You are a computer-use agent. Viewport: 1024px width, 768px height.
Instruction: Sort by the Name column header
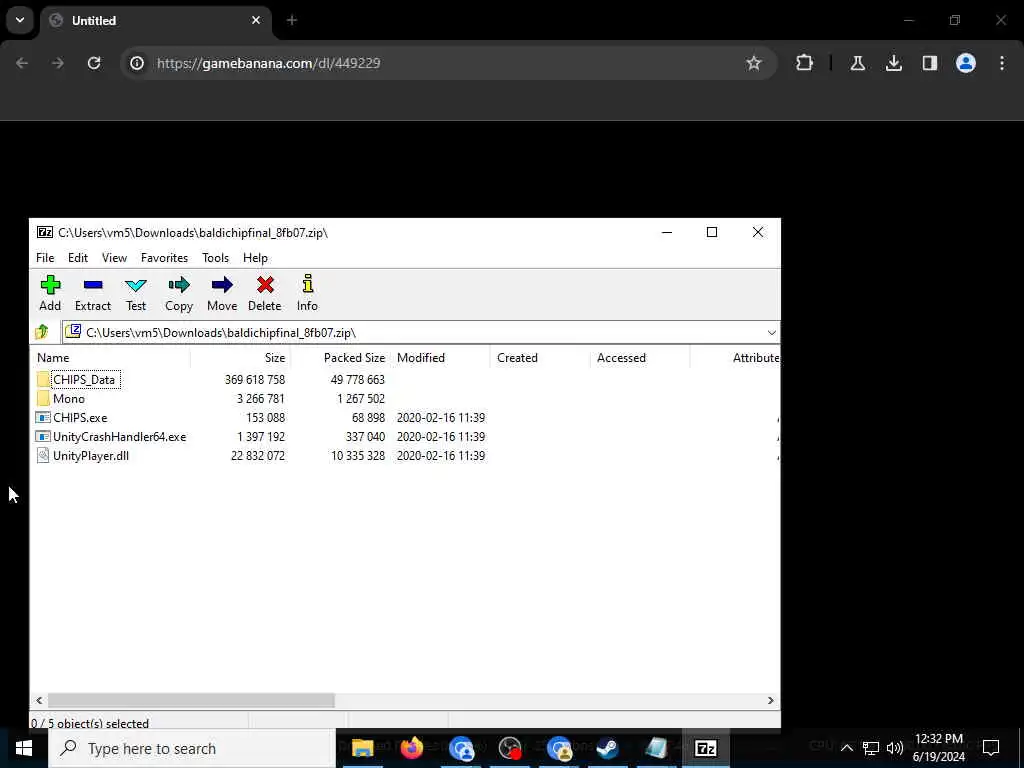point(110,358)
